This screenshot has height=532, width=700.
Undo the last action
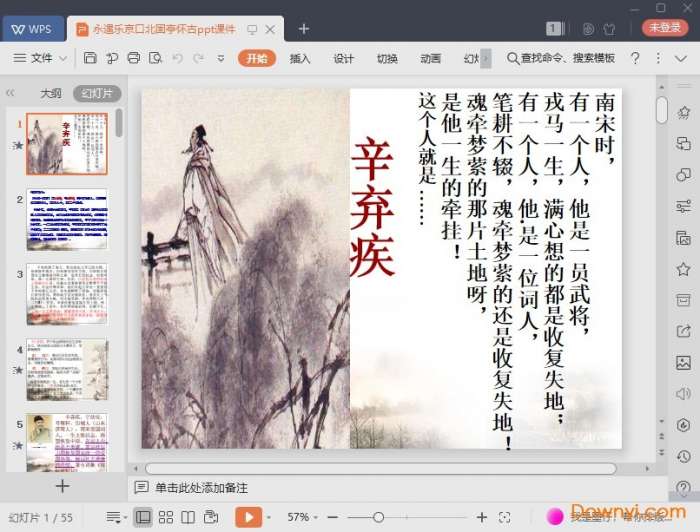(x=178, y=58)
